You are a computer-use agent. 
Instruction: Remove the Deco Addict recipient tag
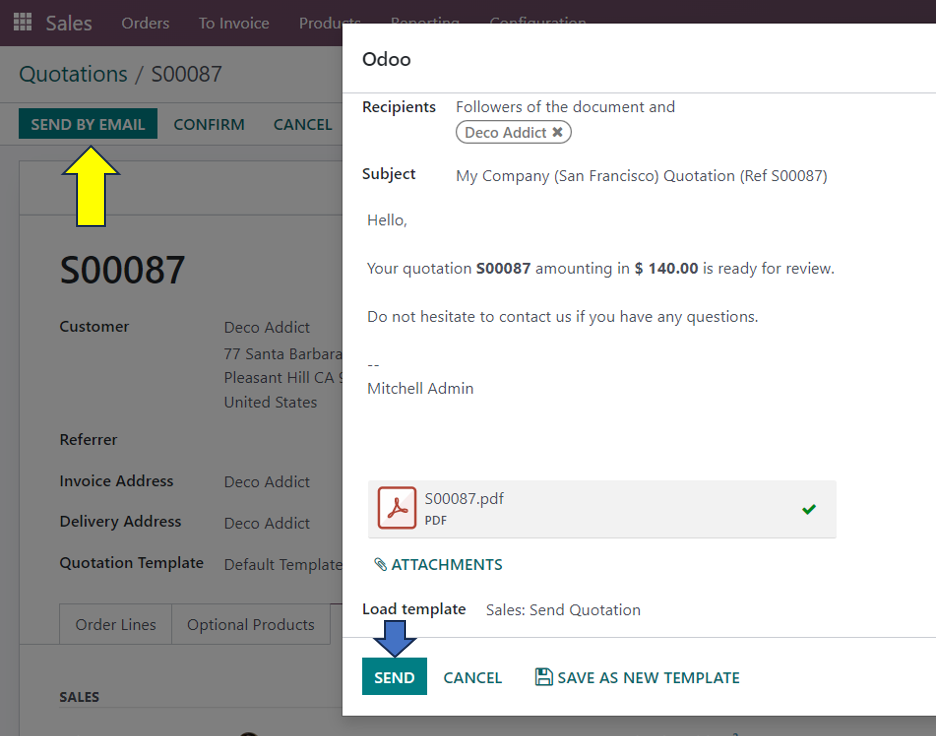point(558,132)
